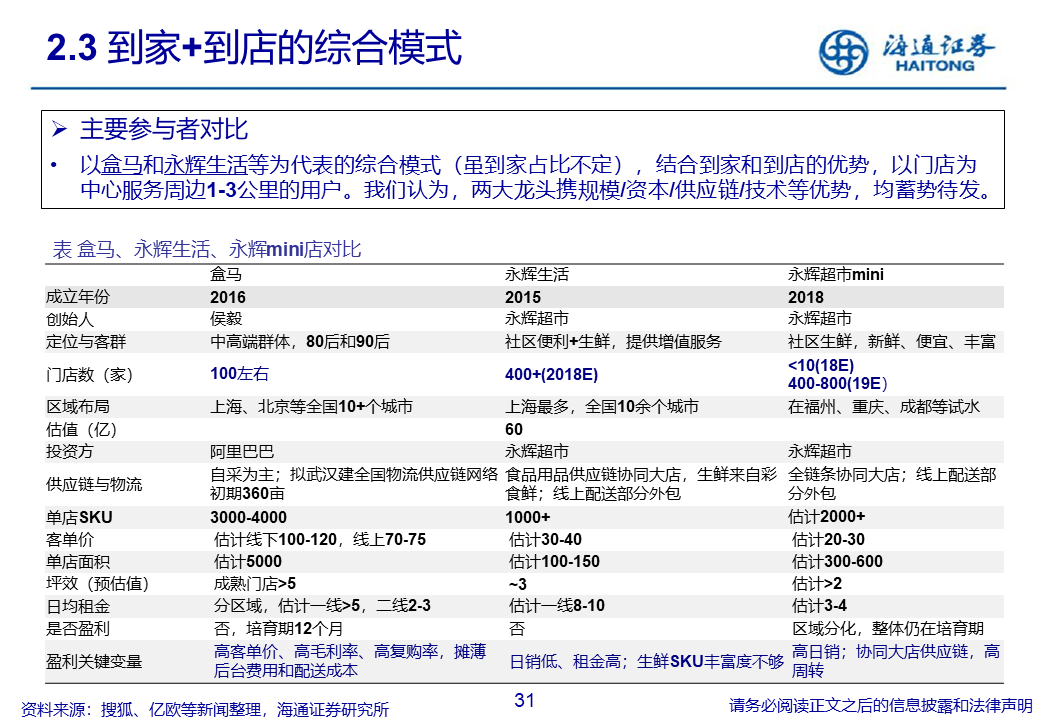Click the cell "估计30-40"

coord(545,540)
